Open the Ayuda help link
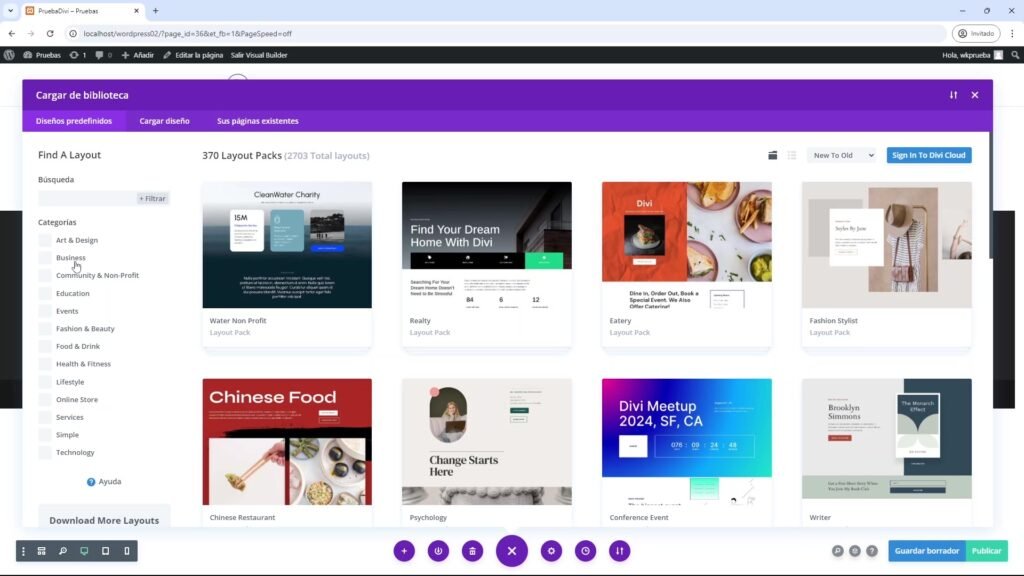The height and width of the screenshot is (576, 1024). 104,482
